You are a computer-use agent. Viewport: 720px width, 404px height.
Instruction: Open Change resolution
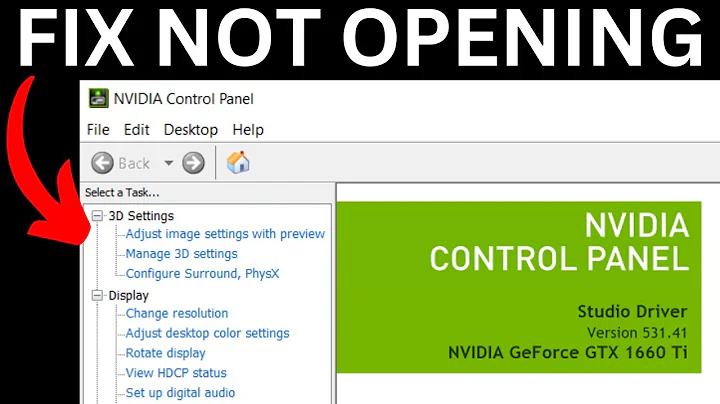coord(177,314)
